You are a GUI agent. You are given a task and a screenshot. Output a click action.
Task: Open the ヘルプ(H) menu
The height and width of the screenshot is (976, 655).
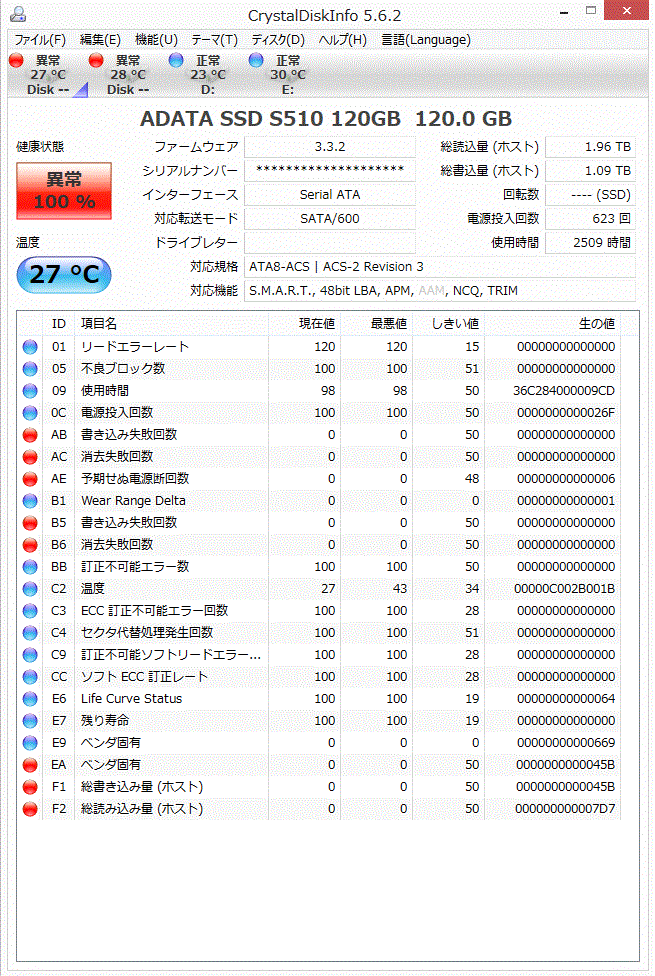(x=342, y=40)
